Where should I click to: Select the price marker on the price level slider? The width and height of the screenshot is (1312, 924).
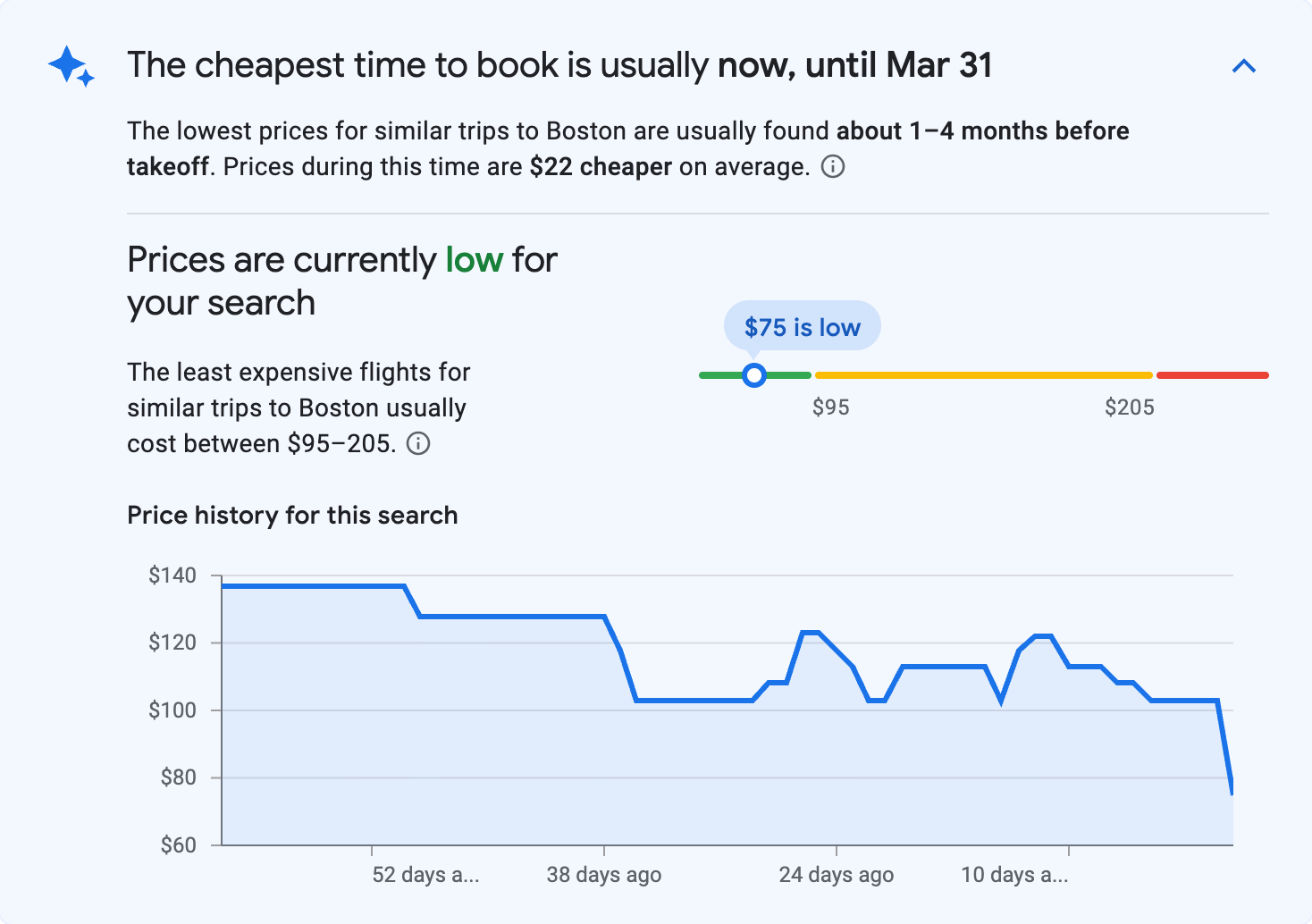(x=754, y=375)
